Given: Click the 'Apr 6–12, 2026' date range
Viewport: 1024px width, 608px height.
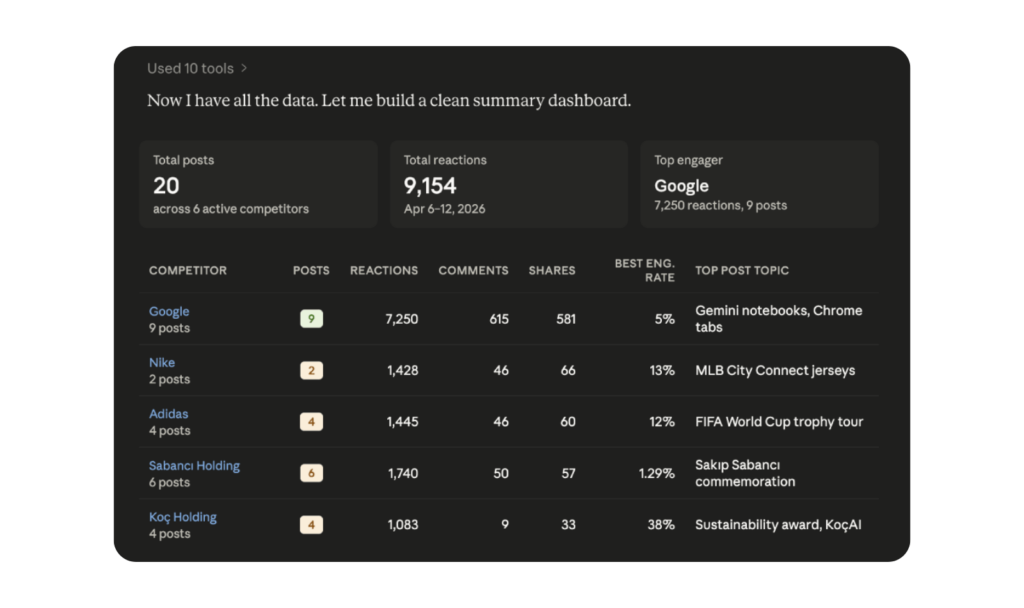Looking at the screenshot, I should tap(444, 210).
